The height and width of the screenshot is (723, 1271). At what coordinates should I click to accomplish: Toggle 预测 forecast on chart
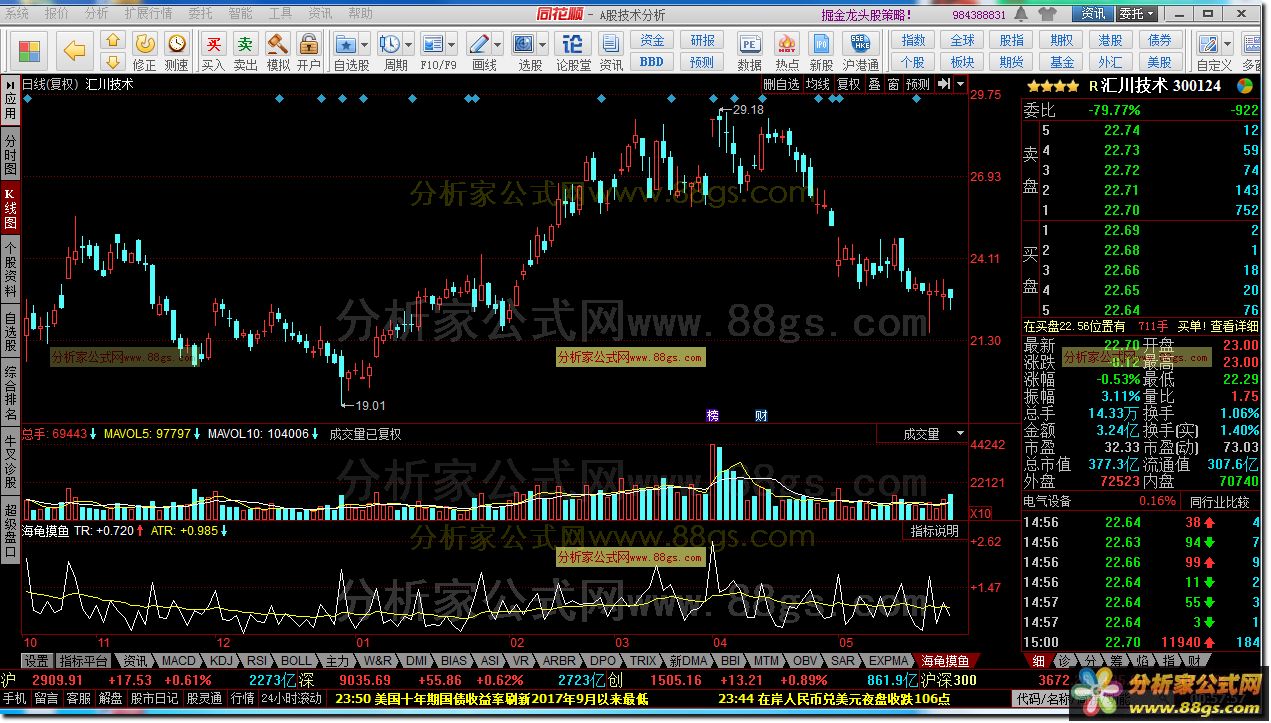pos(918,85)
